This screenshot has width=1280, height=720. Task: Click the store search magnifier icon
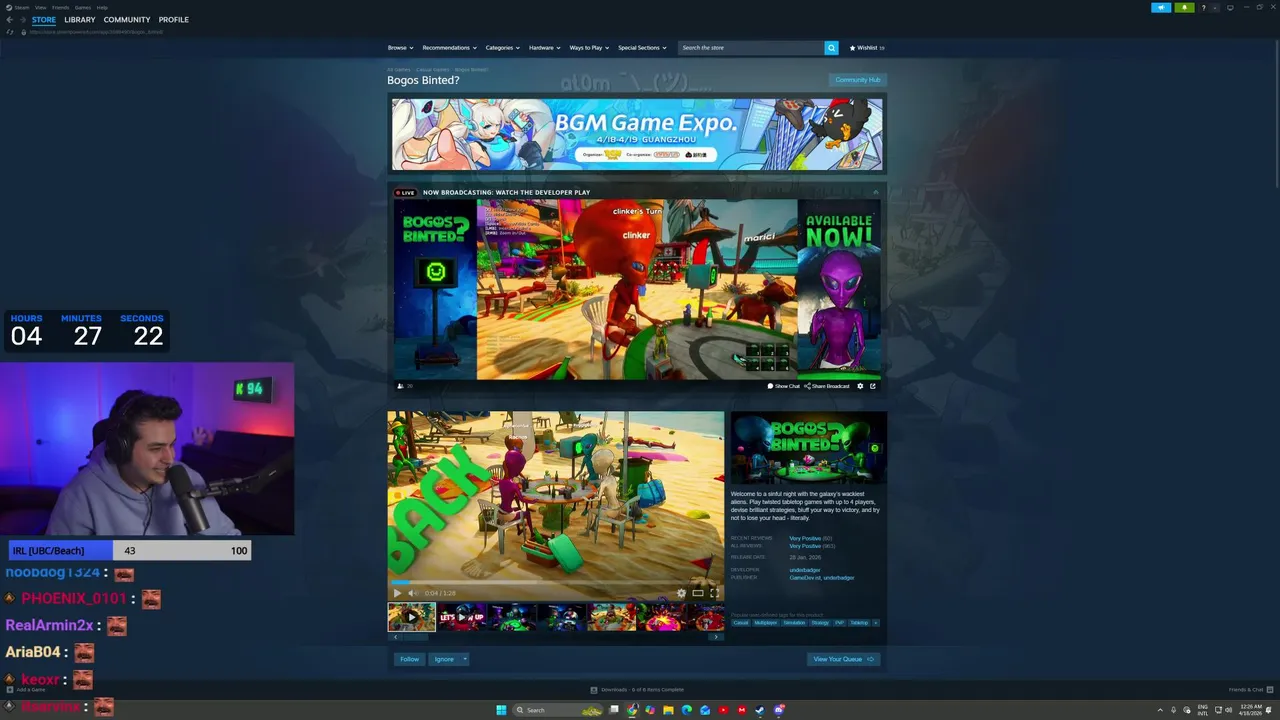click(831, 47)
